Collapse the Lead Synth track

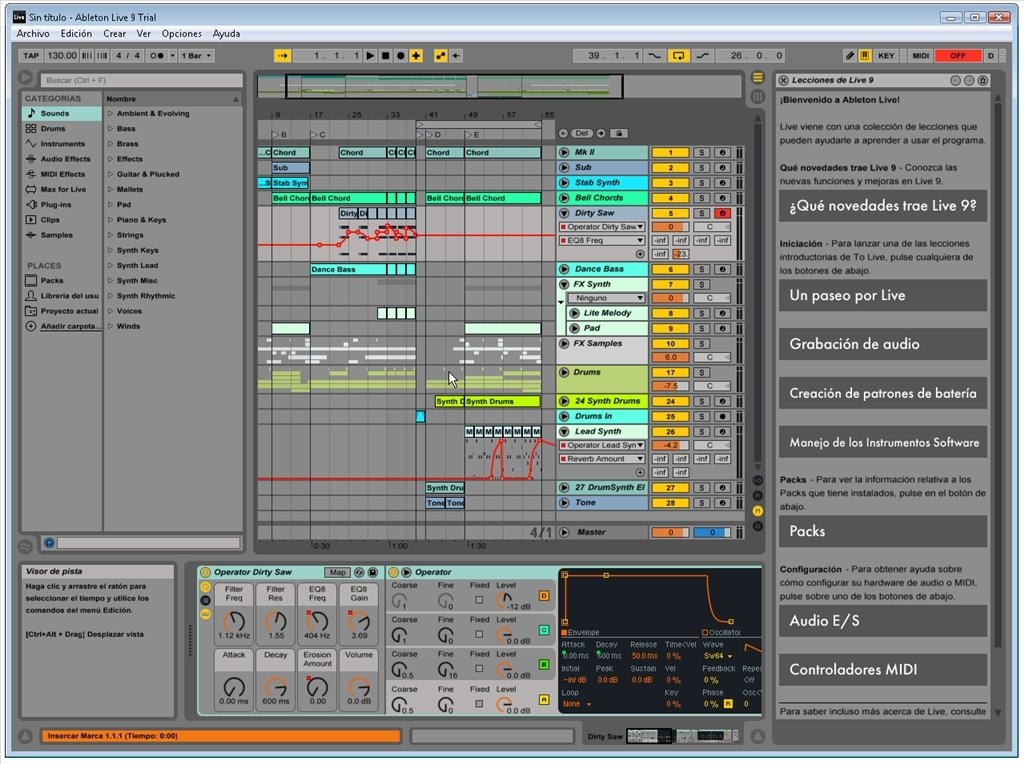(x=564, y=432)
